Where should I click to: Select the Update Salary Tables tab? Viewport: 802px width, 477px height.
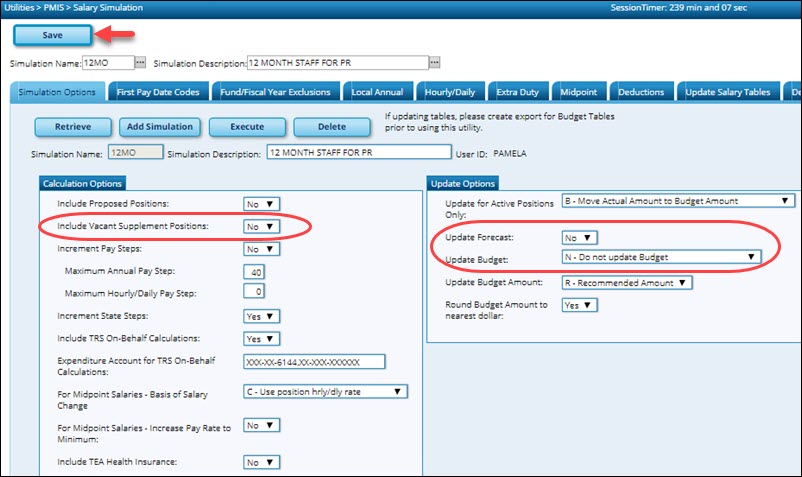click(x=727, y=92)
